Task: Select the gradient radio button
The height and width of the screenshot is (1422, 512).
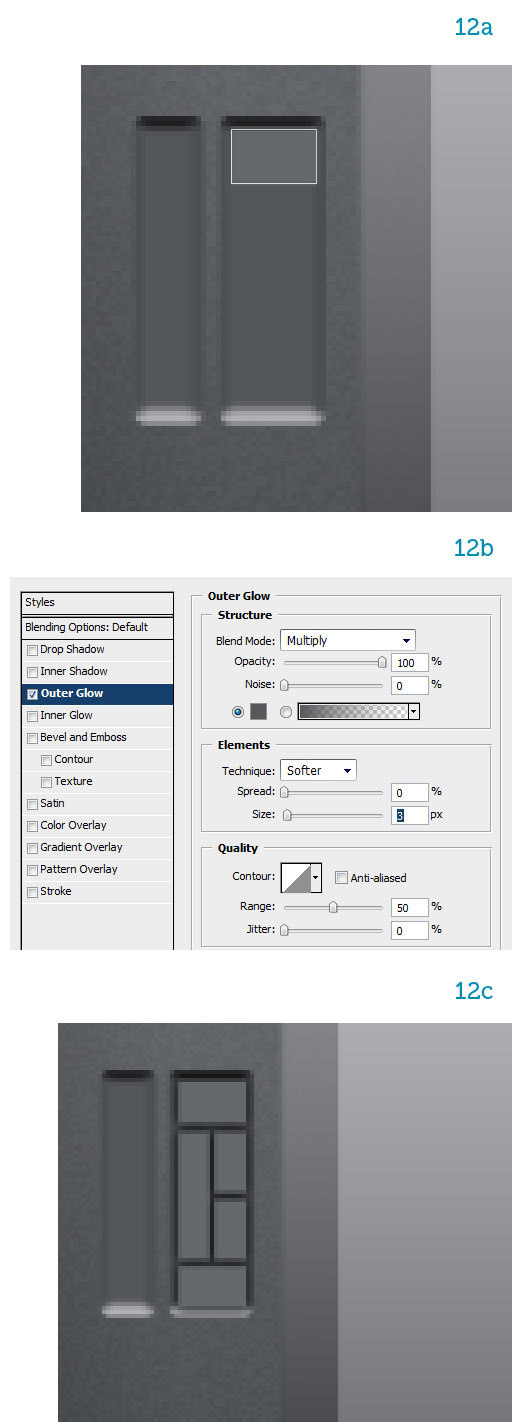Action: coord(286,712)
